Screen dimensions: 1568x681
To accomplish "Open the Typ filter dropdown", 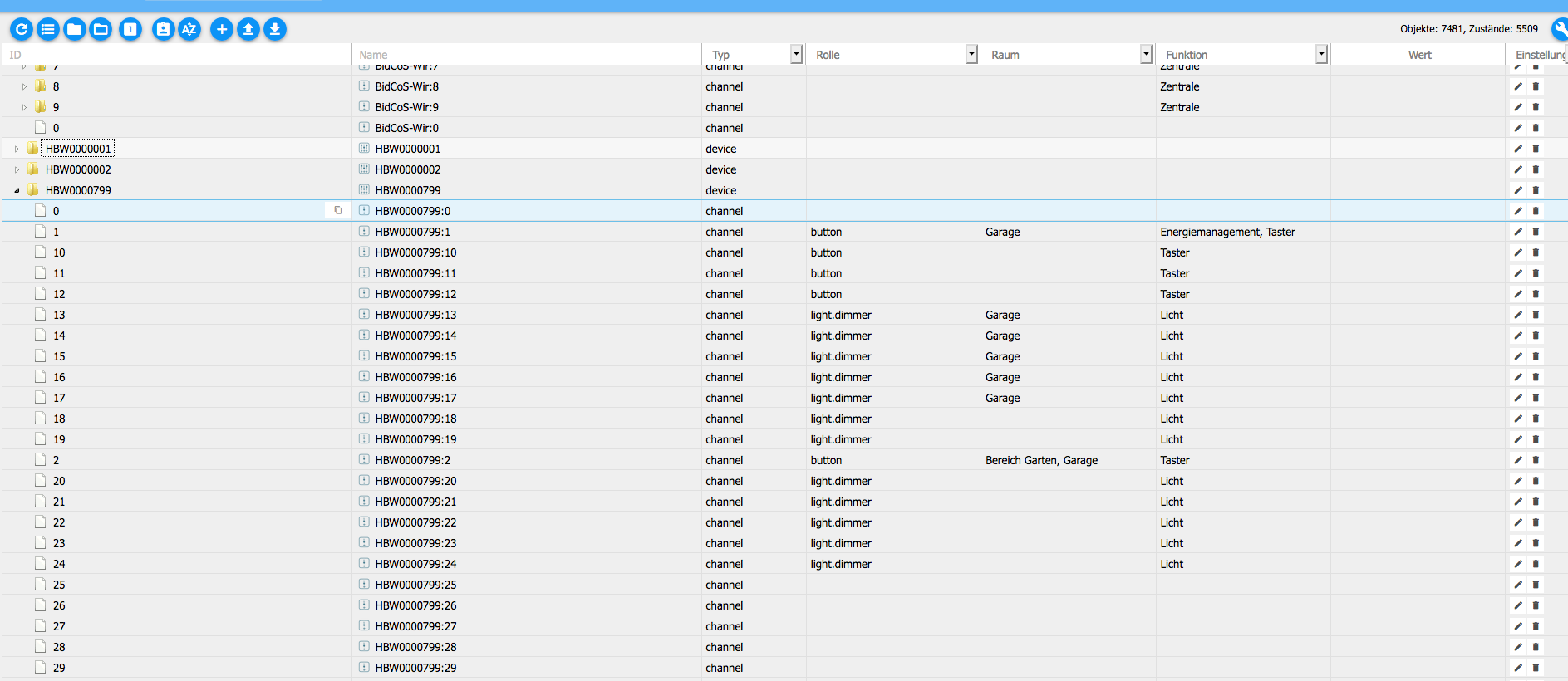I will click(796, 54).
